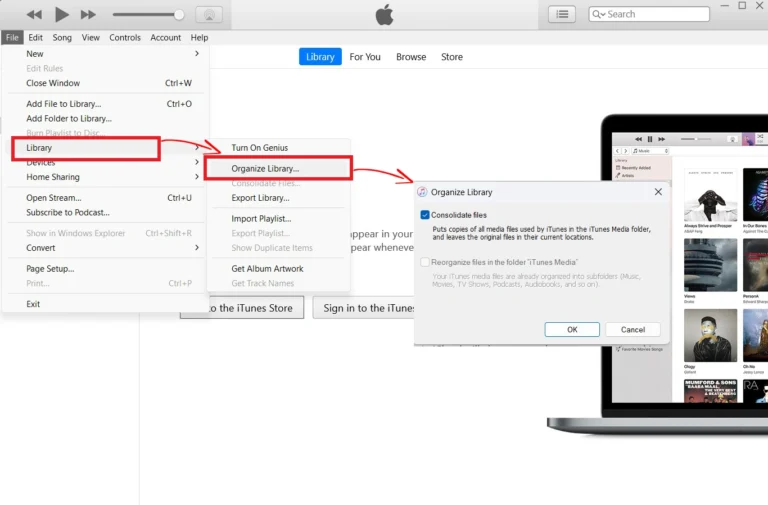This screenshot has height=505, width=768.
Task: Select Import Playlist item
Action: coord(278,219)
